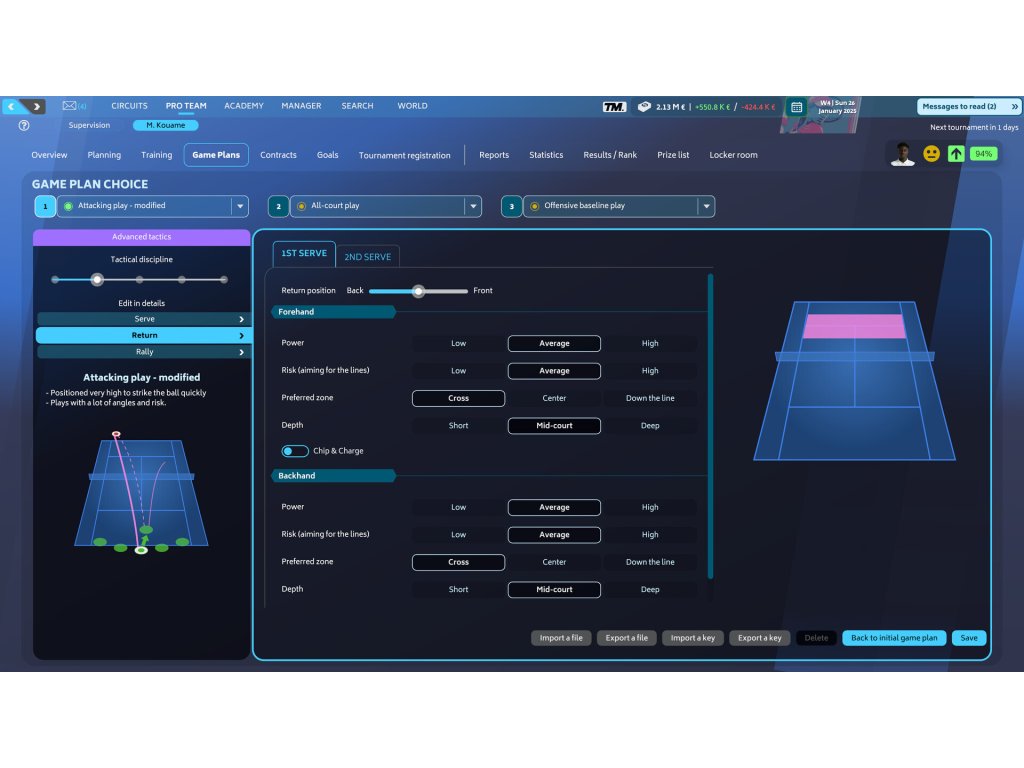The height and width of the screenshot is (768, 1024).
Task: Select game plan slot number 1
Action: [45, 206]
